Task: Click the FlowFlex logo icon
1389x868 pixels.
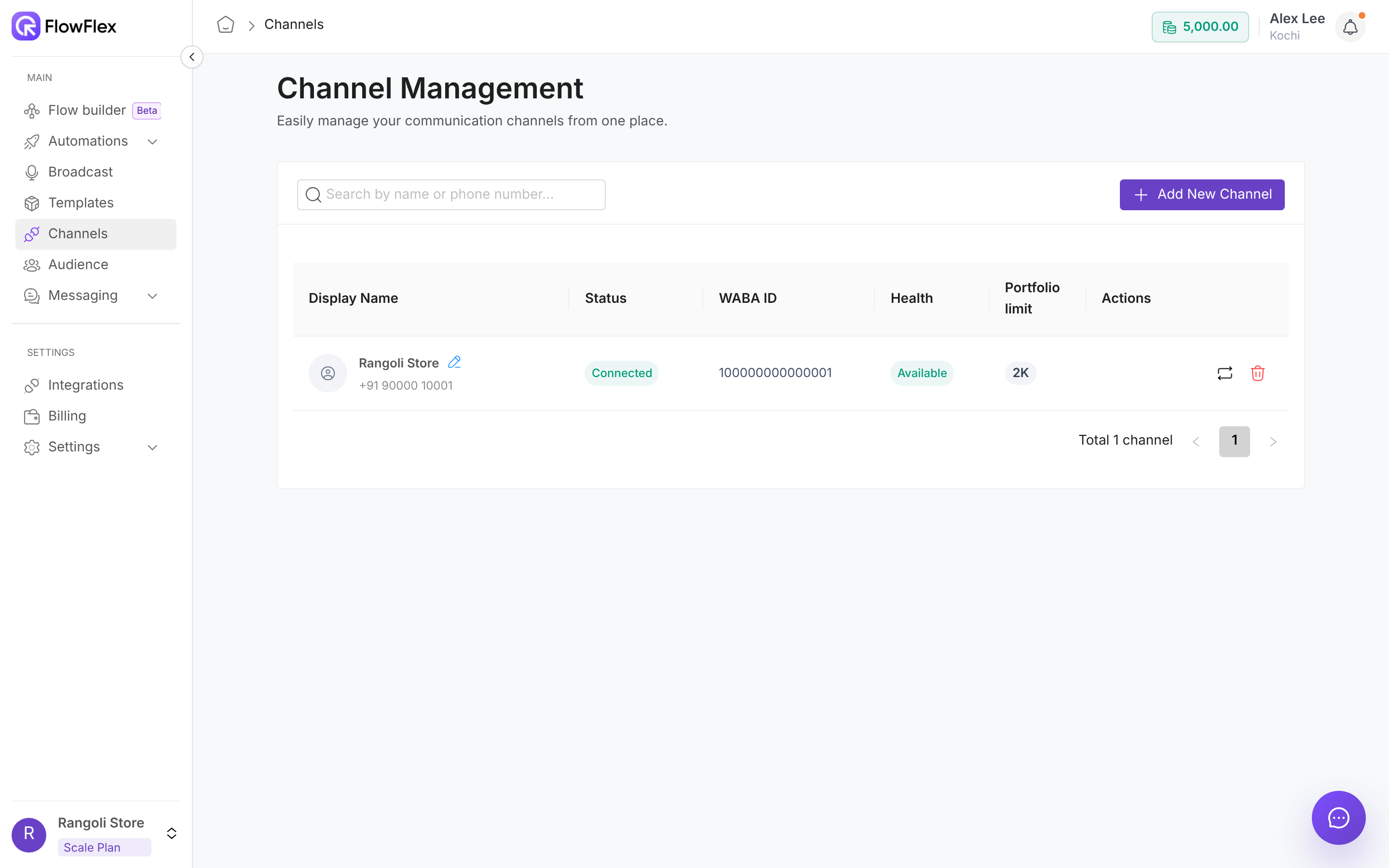Action: 26,26
